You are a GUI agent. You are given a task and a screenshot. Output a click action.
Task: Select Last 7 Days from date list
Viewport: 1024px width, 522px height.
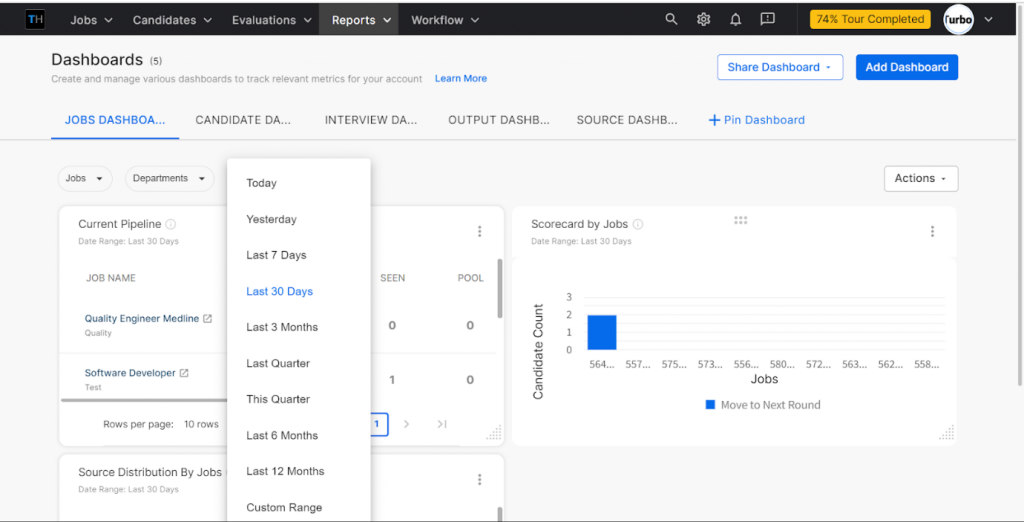[276, 255]
